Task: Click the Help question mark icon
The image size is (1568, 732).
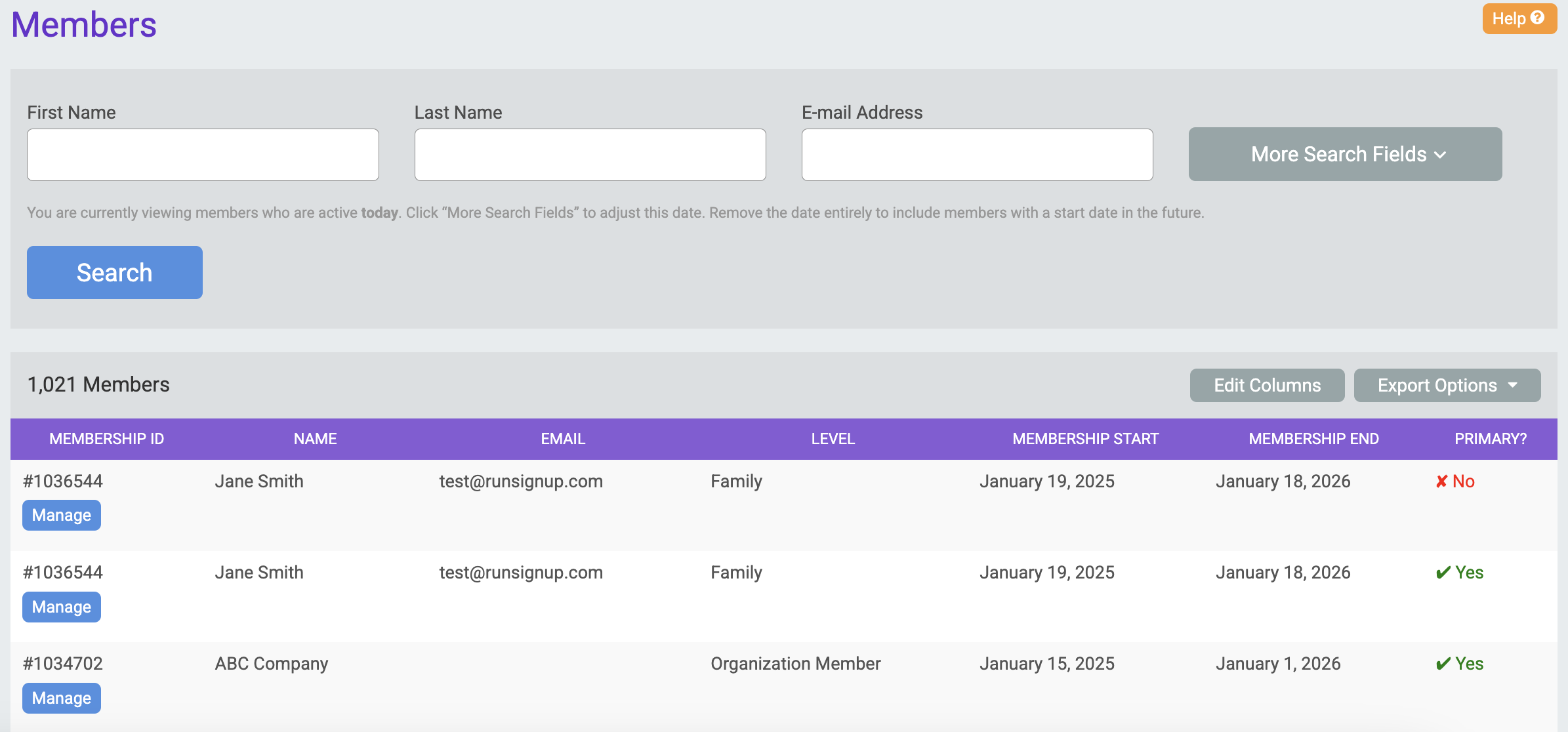Action: (x=1537, y=18)
